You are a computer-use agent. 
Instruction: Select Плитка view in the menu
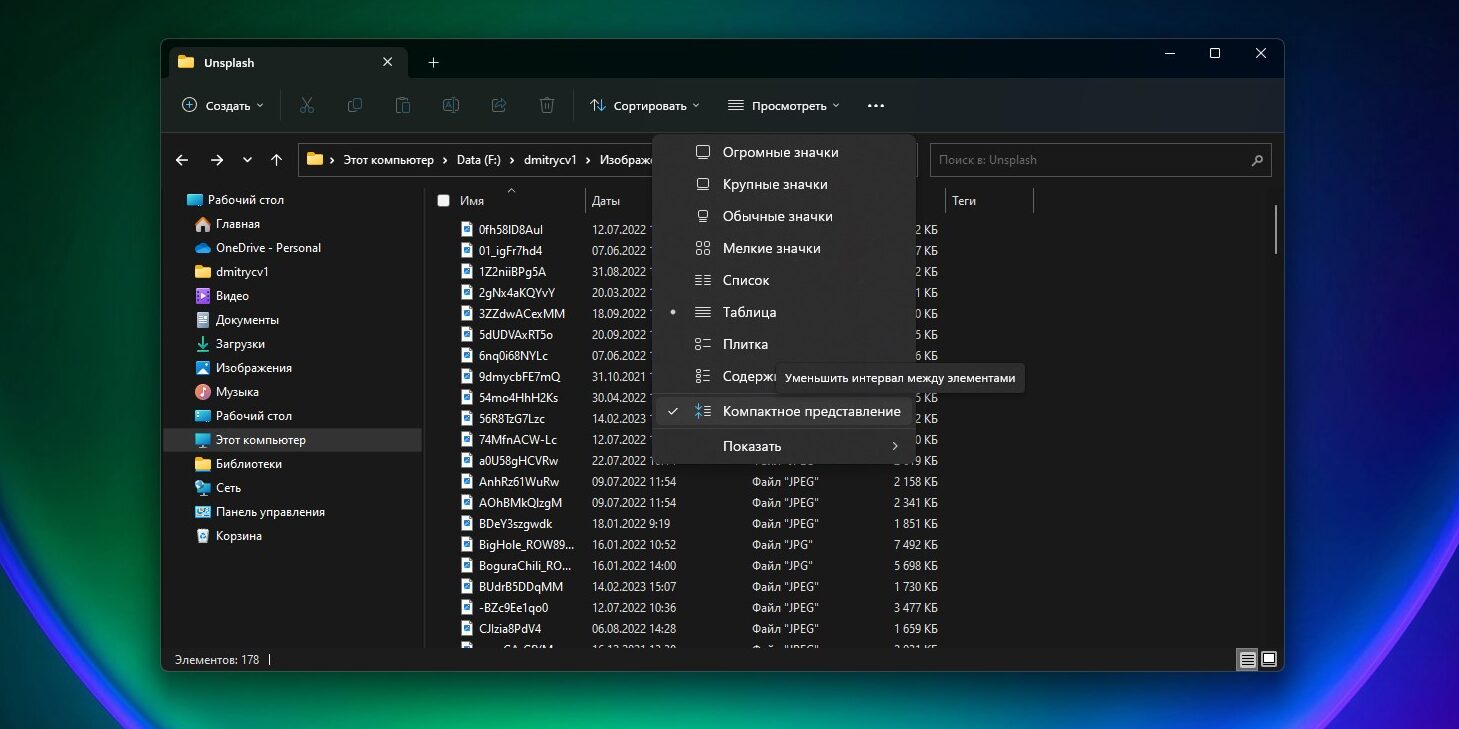click(x=745, y=344)
